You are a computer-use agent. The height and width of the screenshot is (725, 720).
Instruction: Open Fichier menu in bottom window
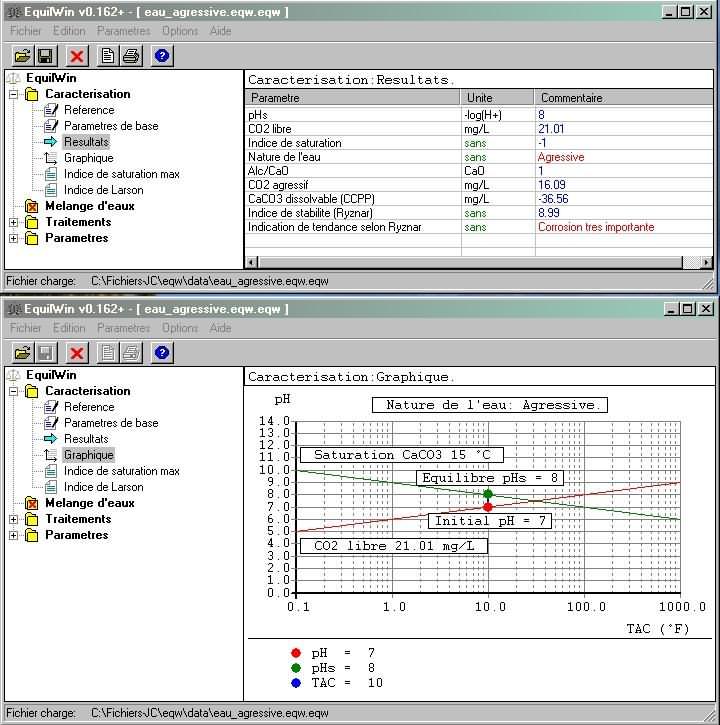(25, 328)
